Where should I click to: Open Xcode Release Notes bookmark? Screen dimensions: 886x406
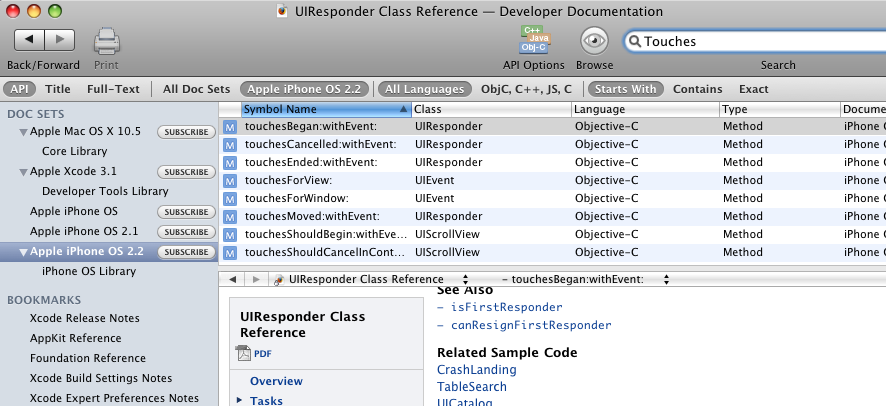coord(85,318)
